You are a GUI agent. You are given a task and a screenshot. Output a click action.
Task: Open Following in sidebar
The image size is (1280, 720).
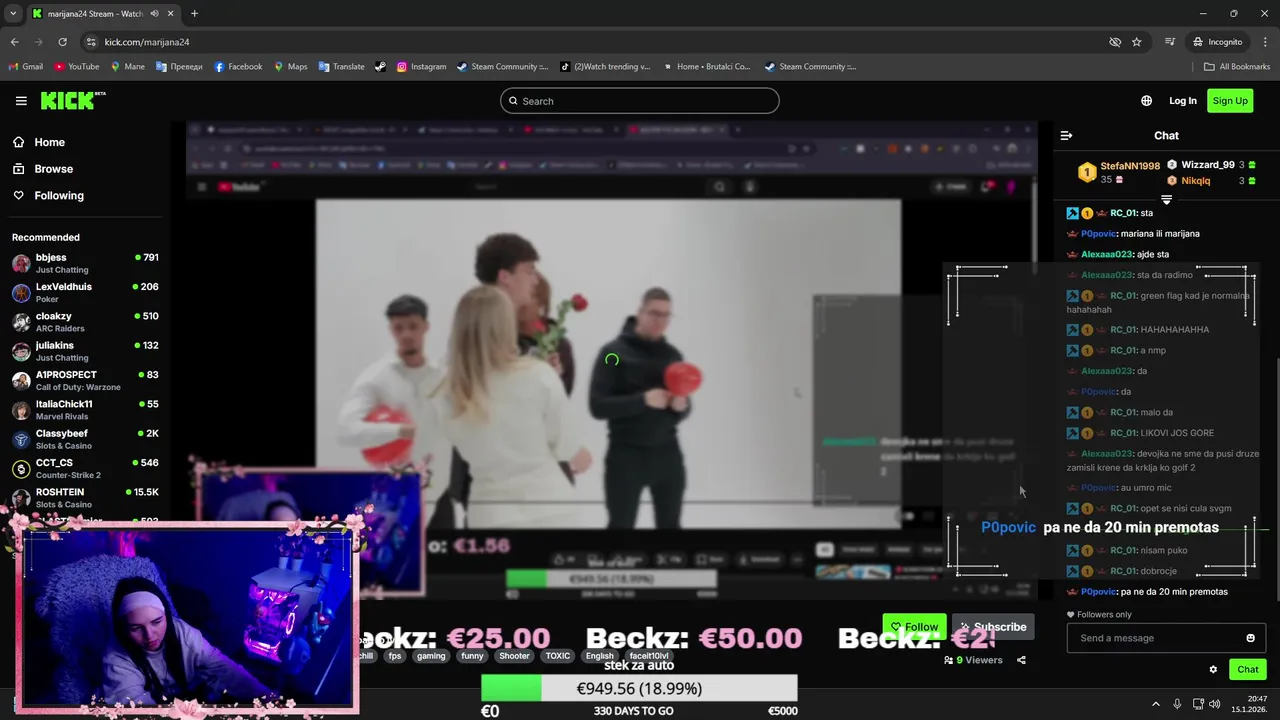tap(48, 196)
